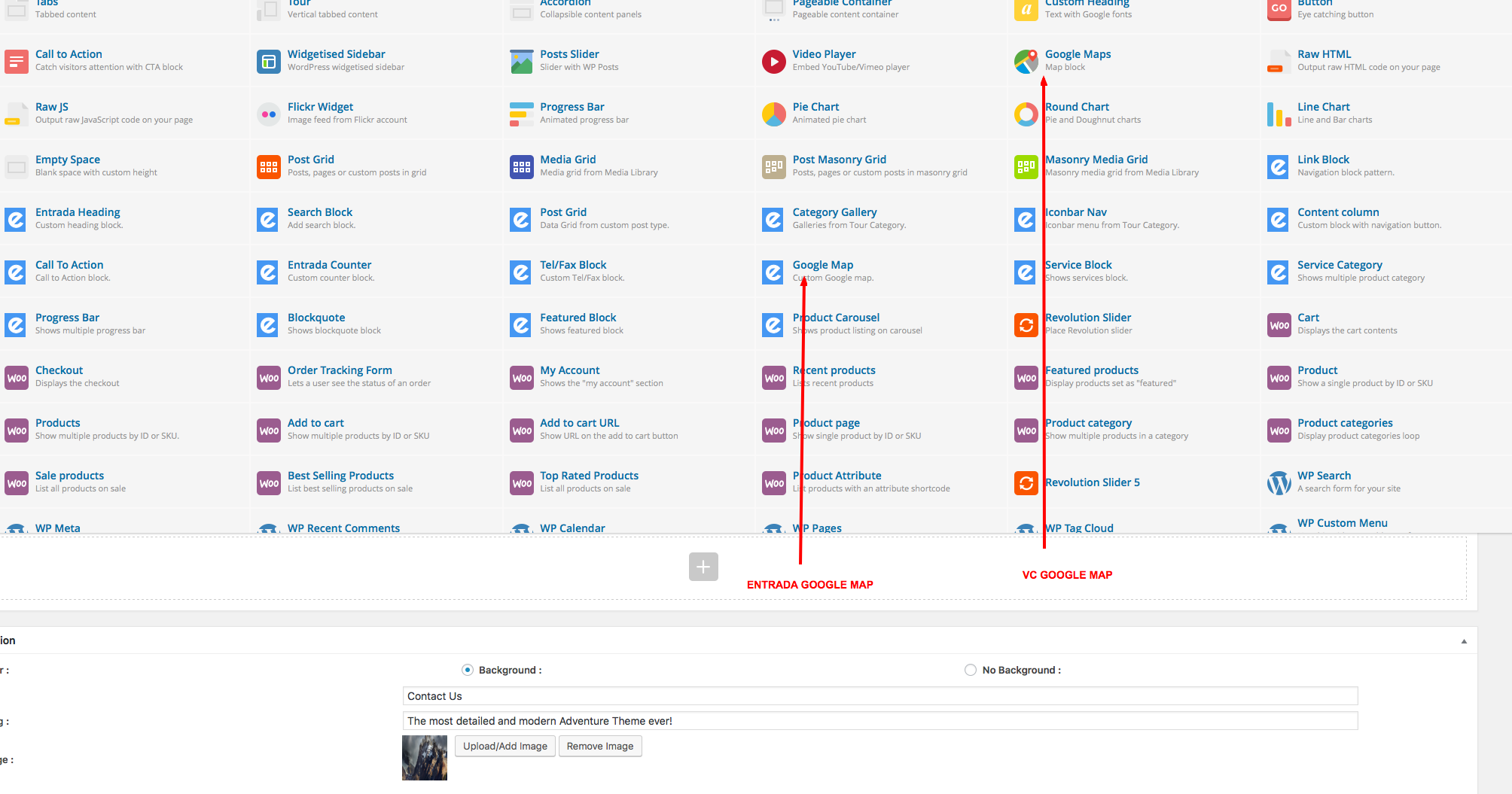Click the Contact Us text field
This screenshot has height=794, width=1512.
click(880, 696)
